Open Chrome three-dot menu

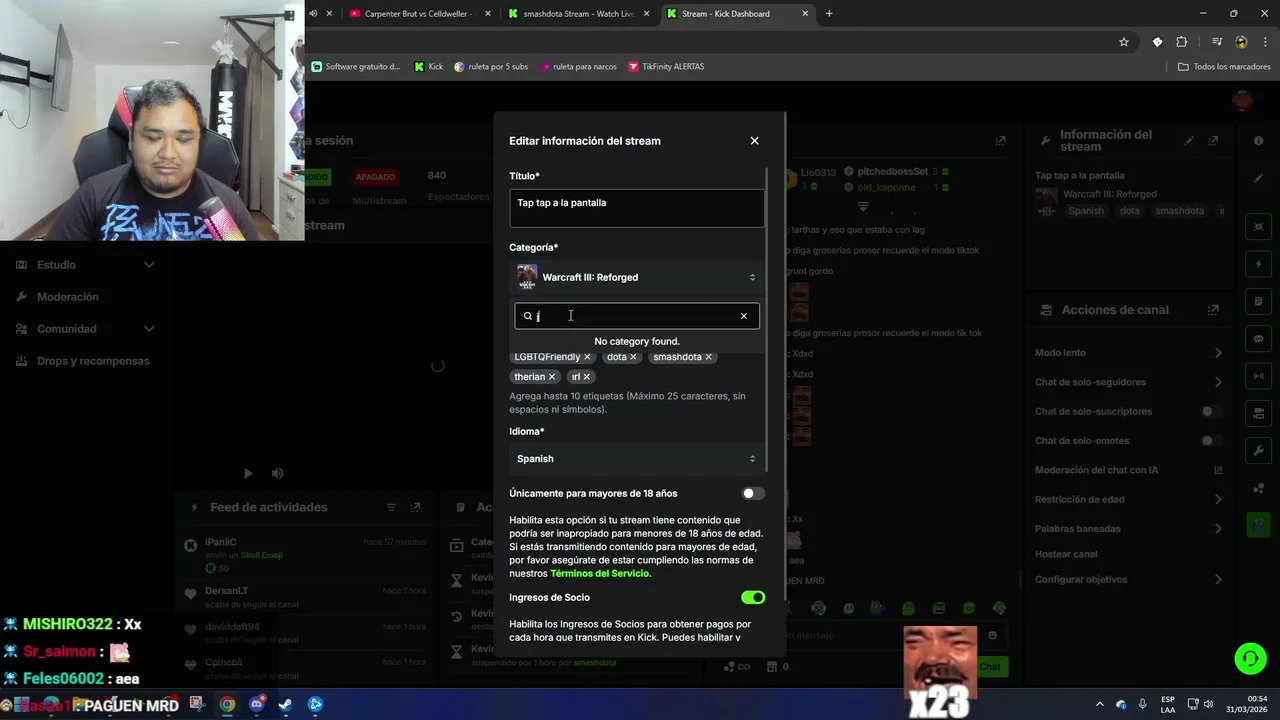1264,42
